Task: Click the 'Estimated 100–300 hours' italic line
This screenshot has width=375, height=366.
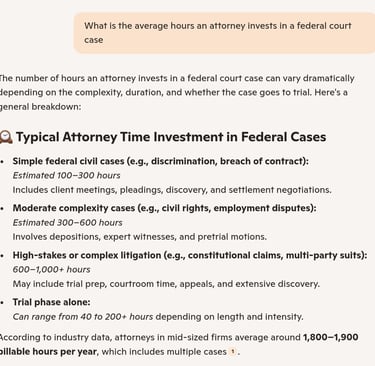Action: point(66,175)
